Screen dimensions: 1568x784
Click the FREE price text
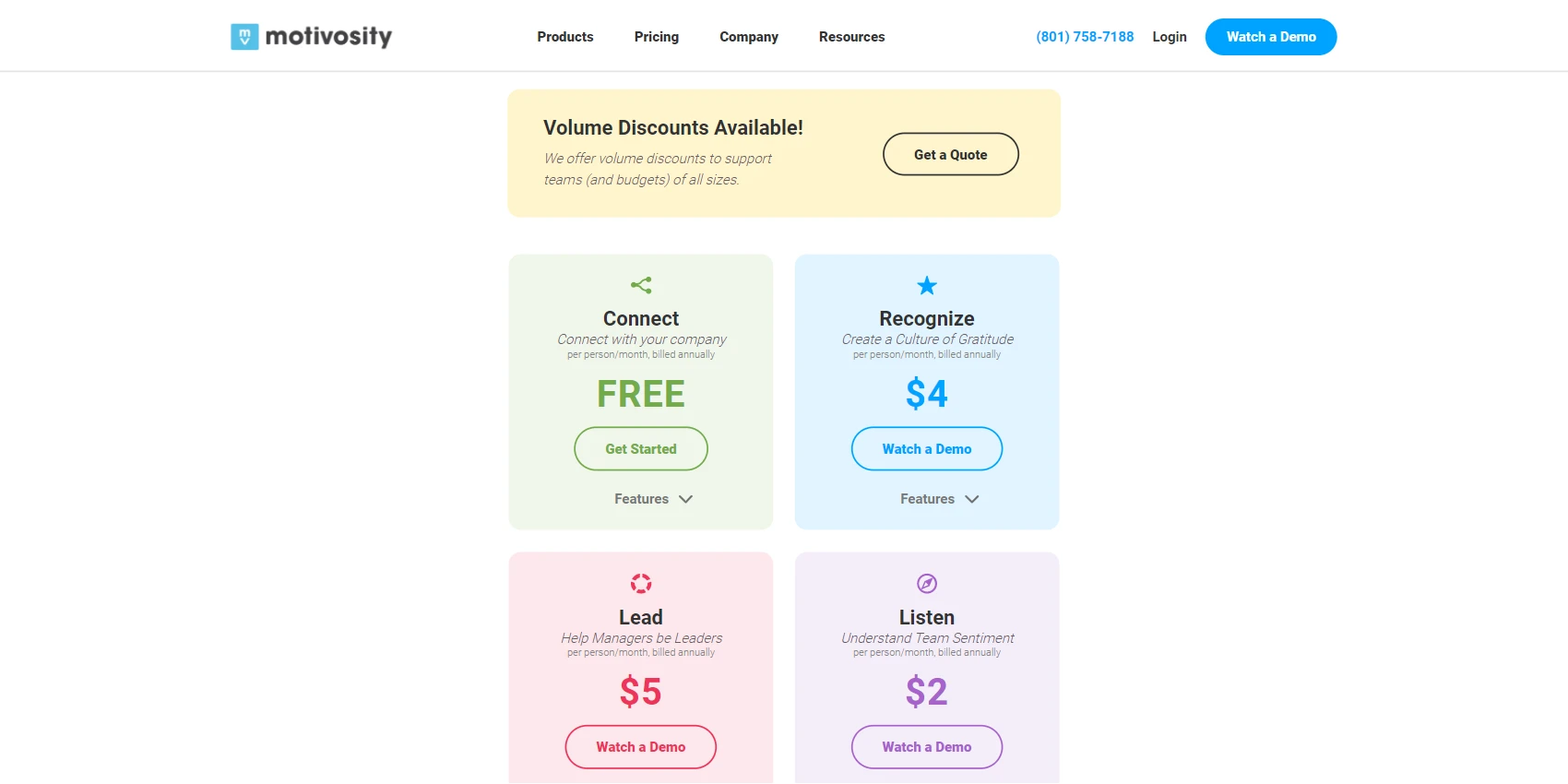(641, 394)
